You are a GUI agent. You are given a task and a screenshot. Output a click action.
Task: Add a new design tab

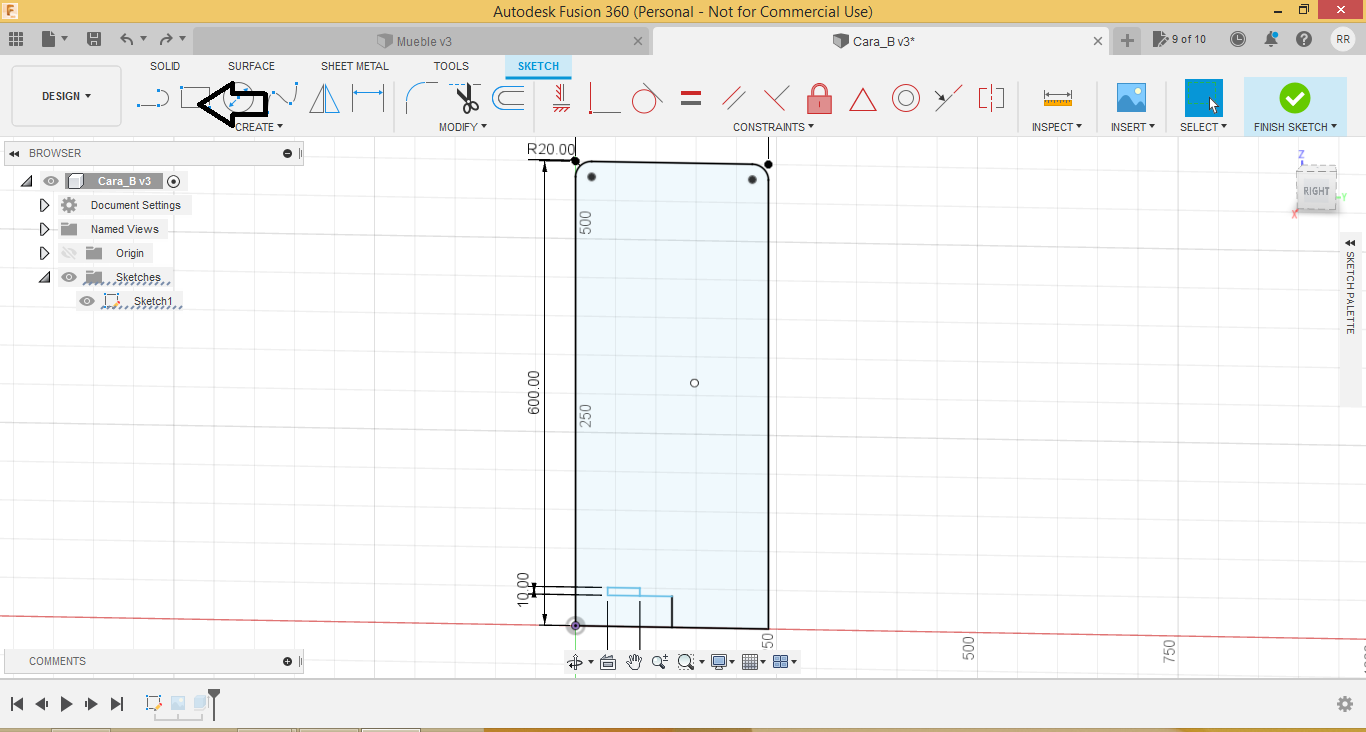tap(1127, 40)
